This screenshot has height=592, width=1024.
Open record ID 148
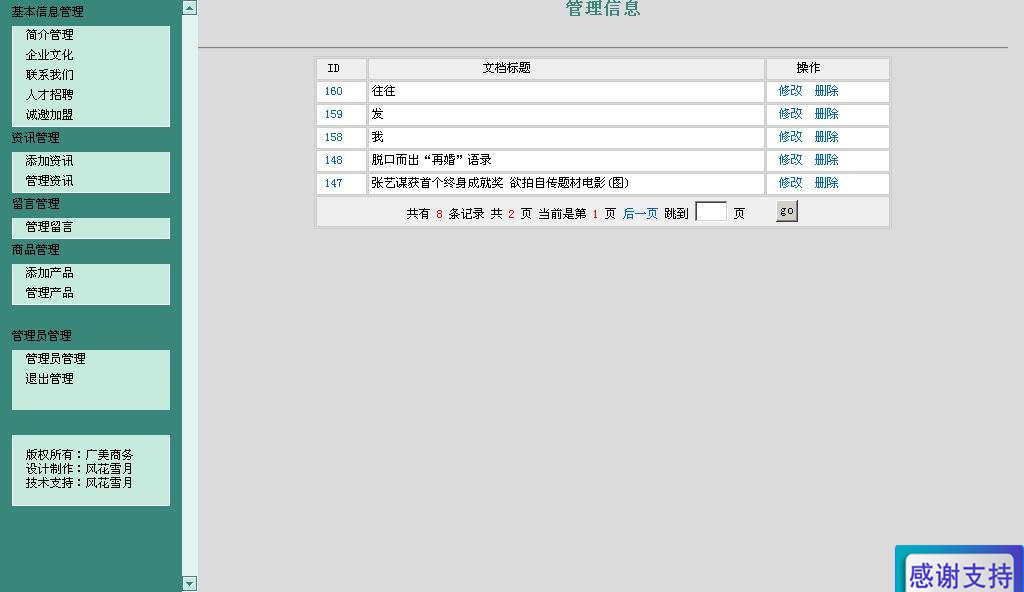tap(334, 160)
